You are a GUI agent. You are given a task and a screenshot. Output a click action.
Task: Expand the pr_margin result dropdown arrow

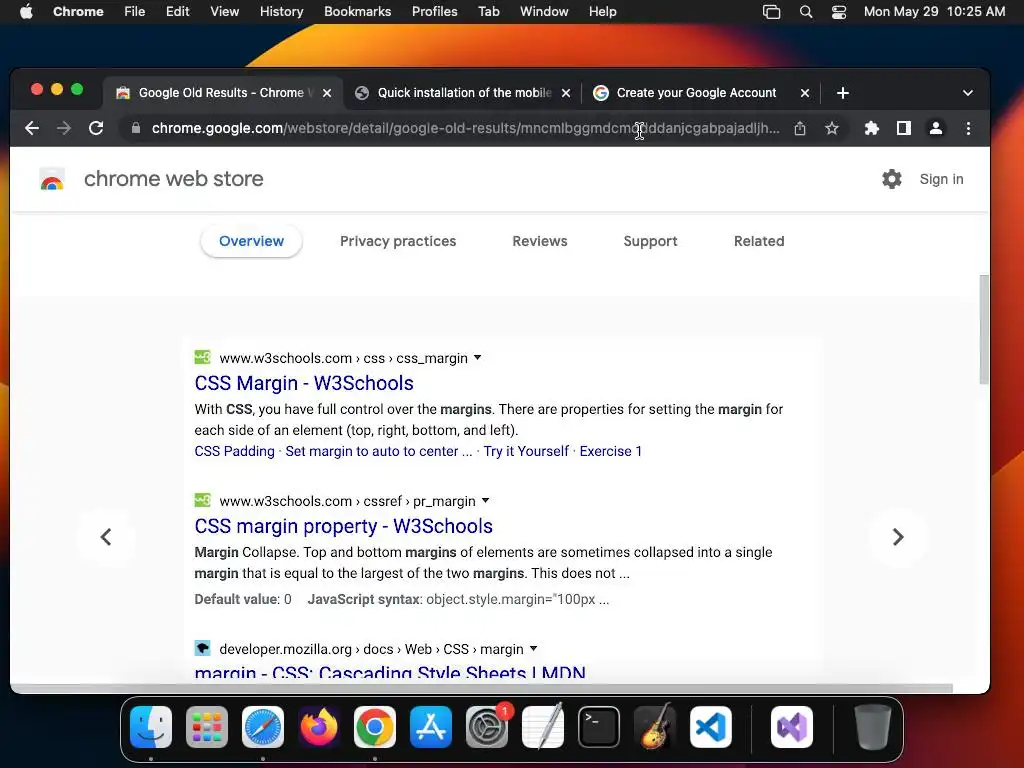click(485, 501)
